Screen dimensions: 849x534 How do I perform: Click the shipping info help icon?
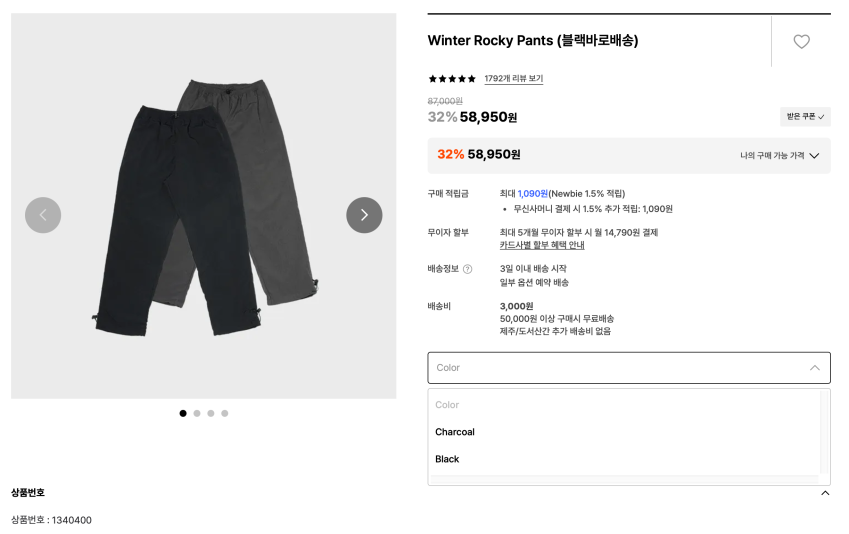[x=467, y=269]
